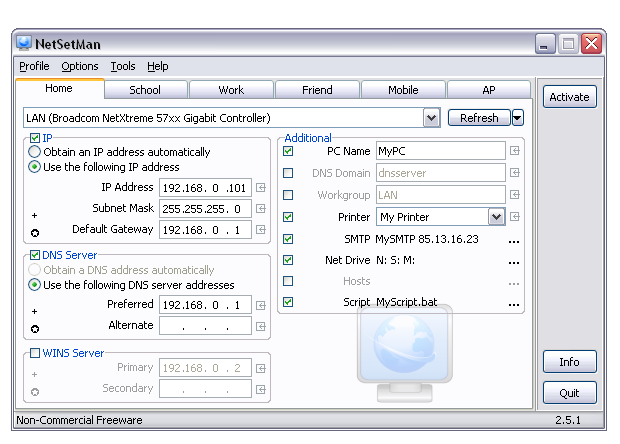This screenshot has width=620, height=444.
Task: Click the small icon beside the IP Address field
Action: 260,187
